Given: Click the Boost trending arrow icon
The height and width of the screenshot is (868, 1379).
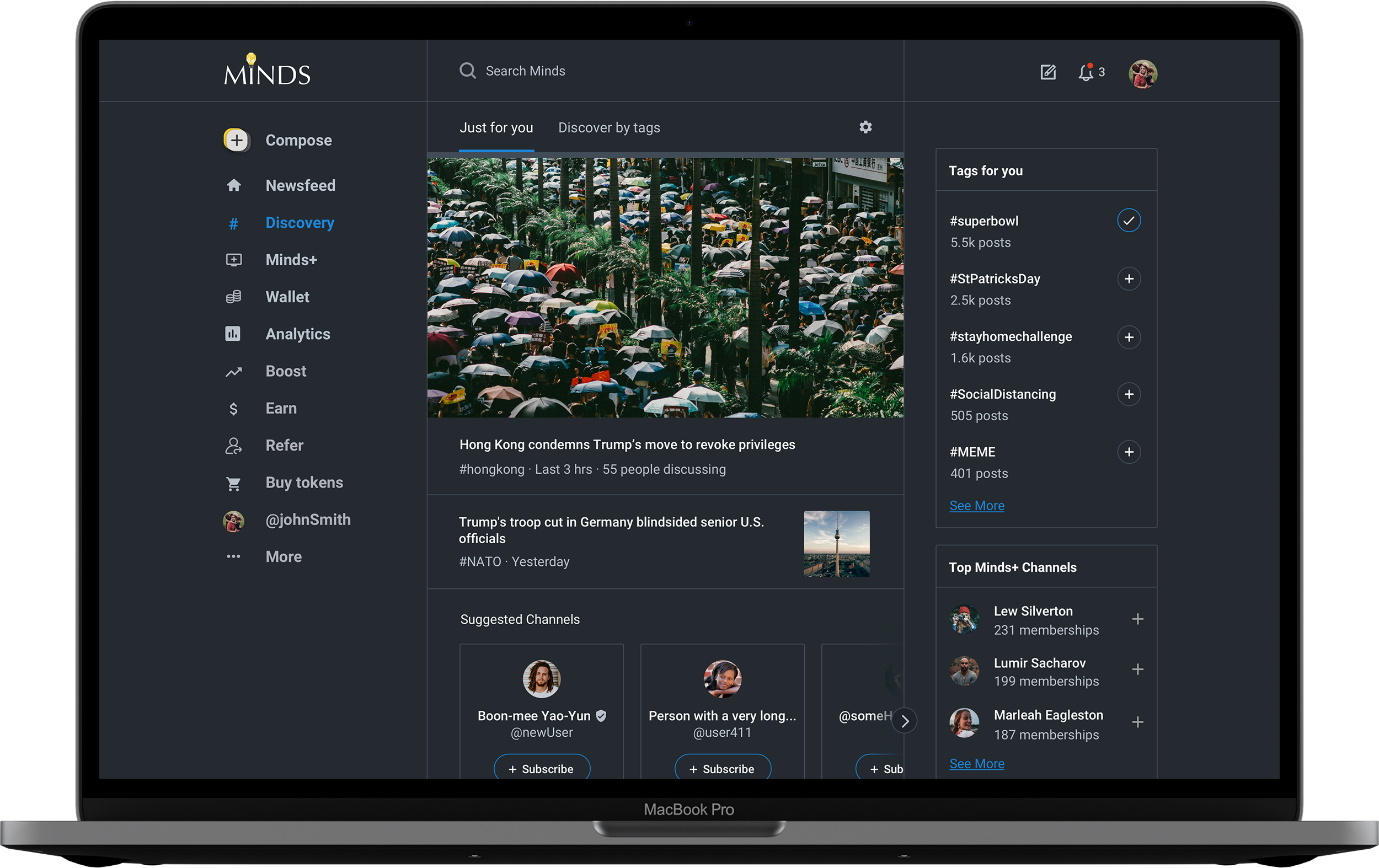Looking at the screenshot, I should coord(233,372).
